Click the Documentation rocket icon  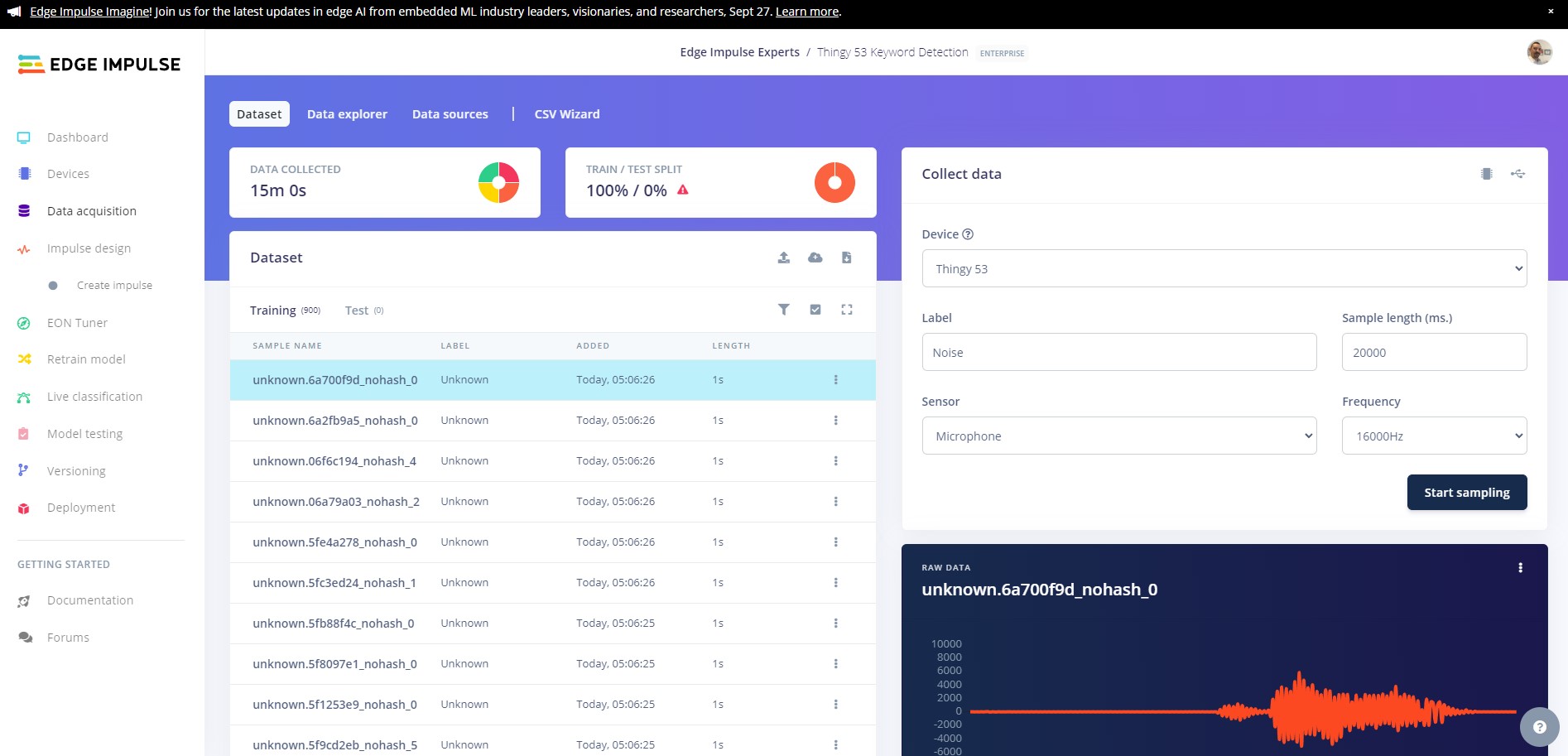pyautogui.click(x=24, y=600)
